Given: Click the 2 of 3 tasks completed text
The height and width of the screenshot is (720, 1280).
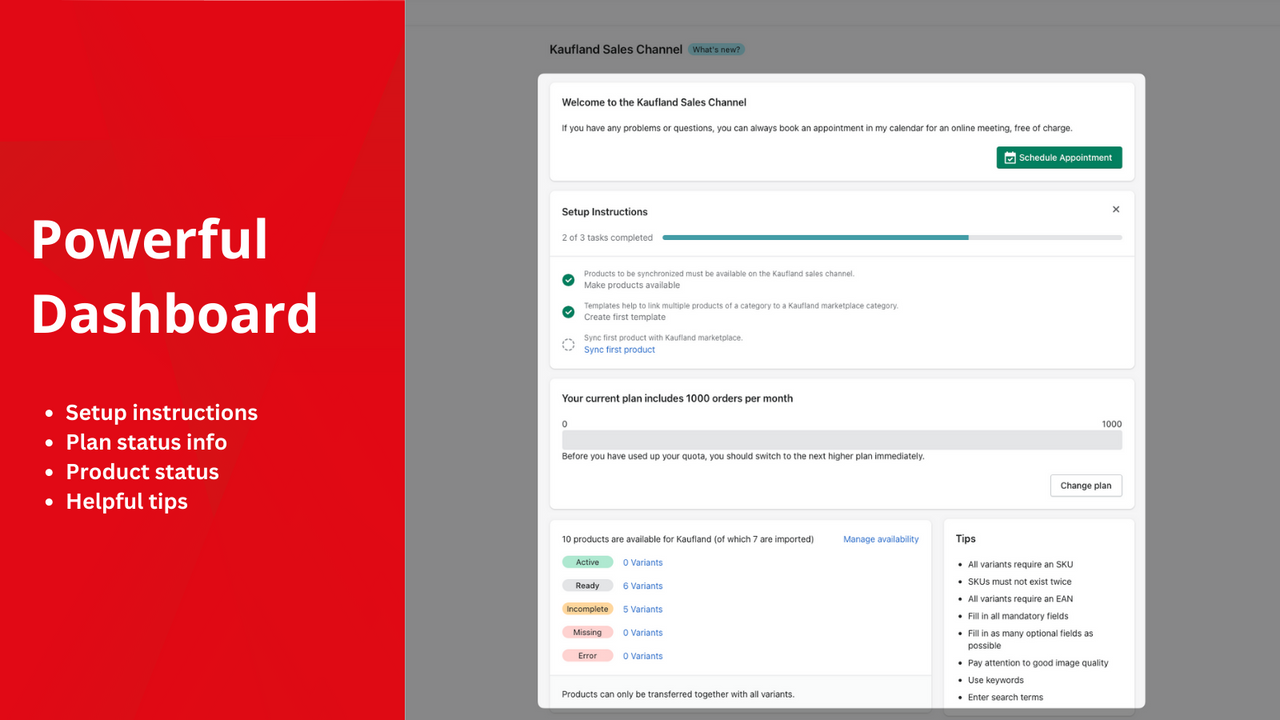Looking at the screenshot, I should pyautogui.click(x=607, y=238).
